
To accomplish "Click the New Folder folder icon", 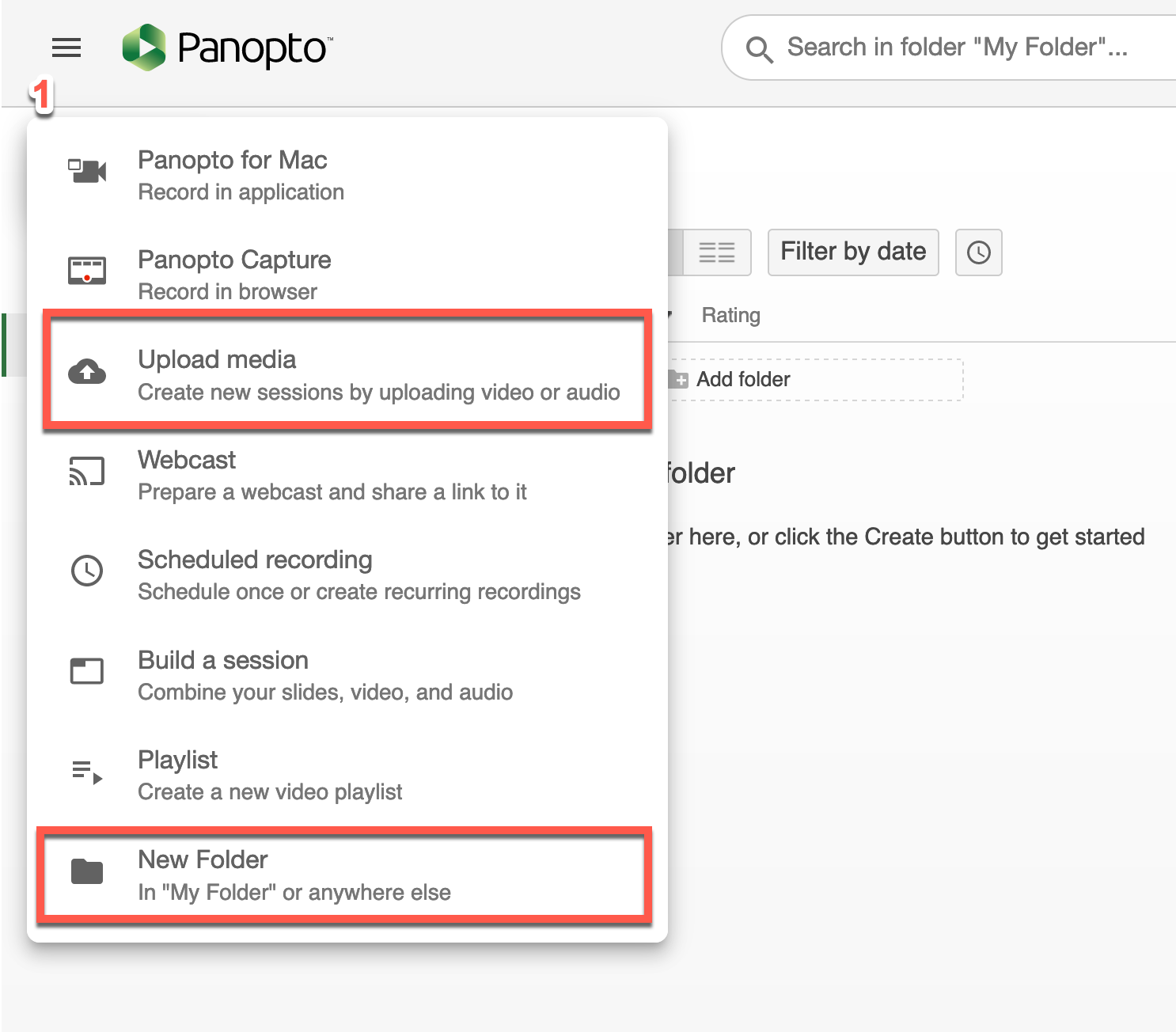I will click(87, 871).
